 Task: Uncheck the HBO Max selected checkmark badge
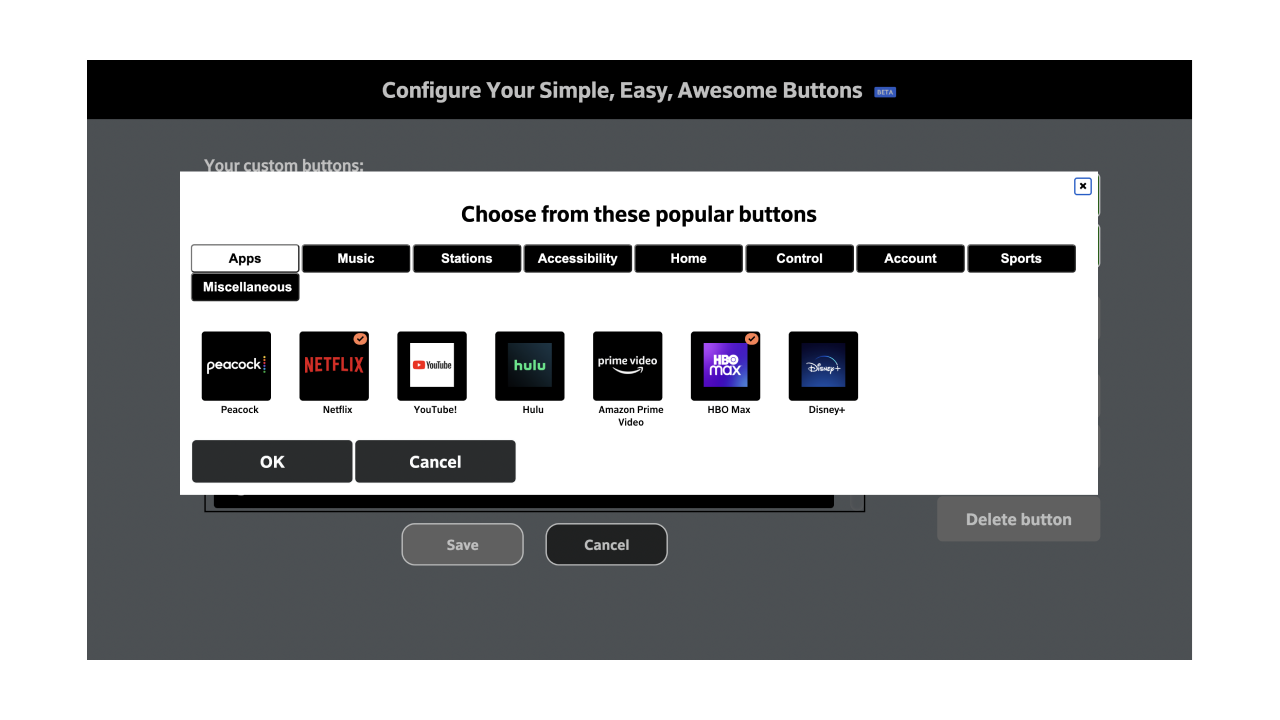[752, 339]
